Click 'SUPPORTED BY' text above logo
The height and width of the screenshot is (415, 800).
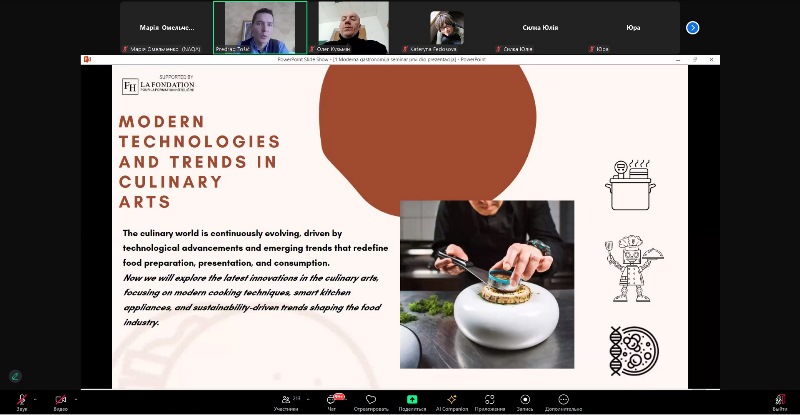click(x=177, y=77)
